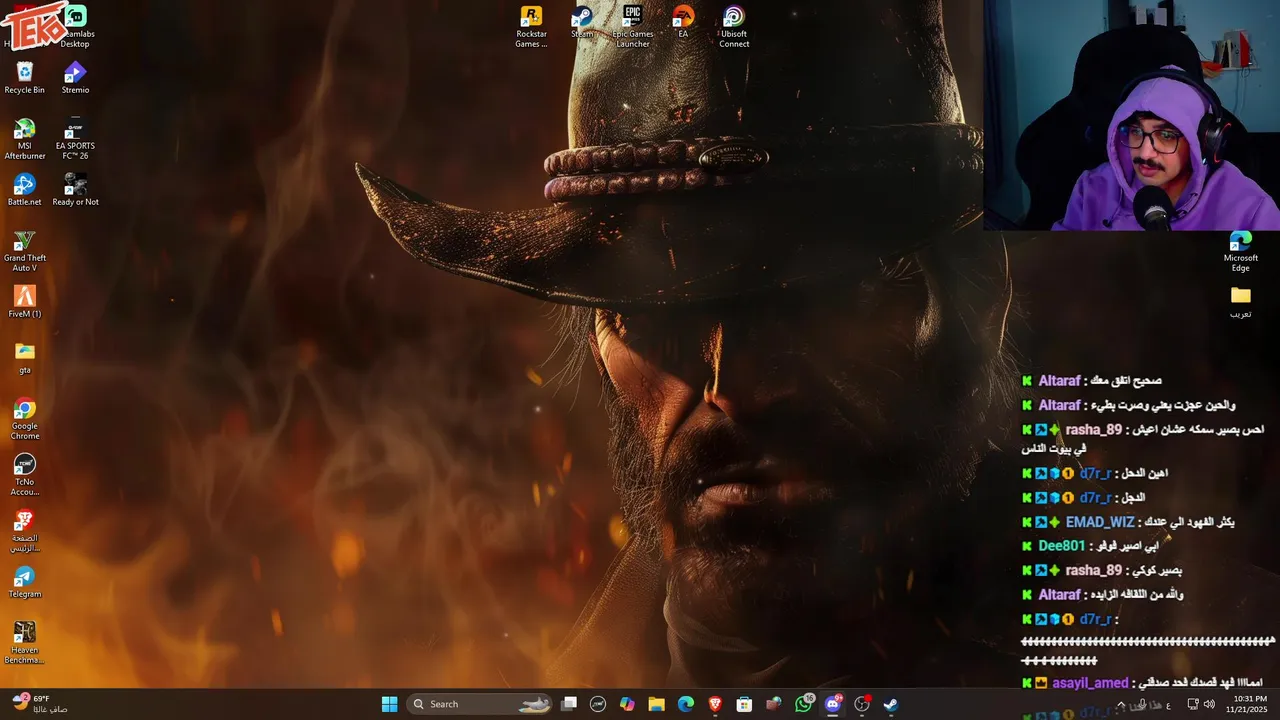Select the Brave-style Arabic-labeled desktop shortcut
Screen dimensions: 1280x720
25,531
